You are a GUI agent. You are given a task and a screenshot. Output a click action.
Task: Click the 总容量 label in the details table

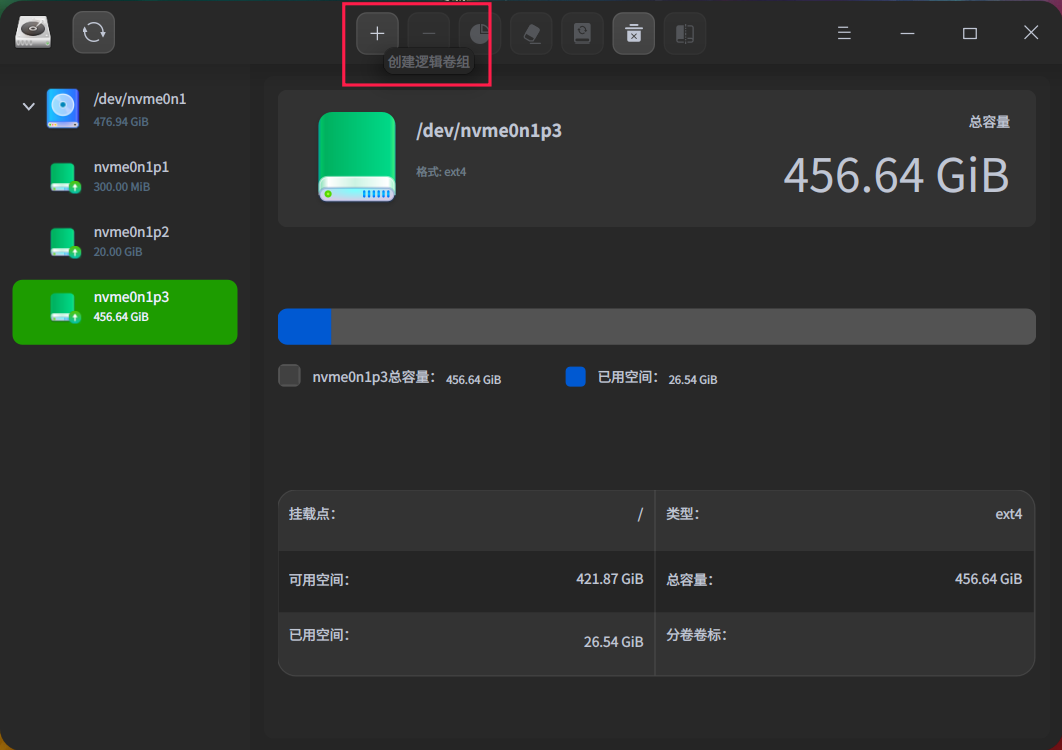[x=689, y=580]
